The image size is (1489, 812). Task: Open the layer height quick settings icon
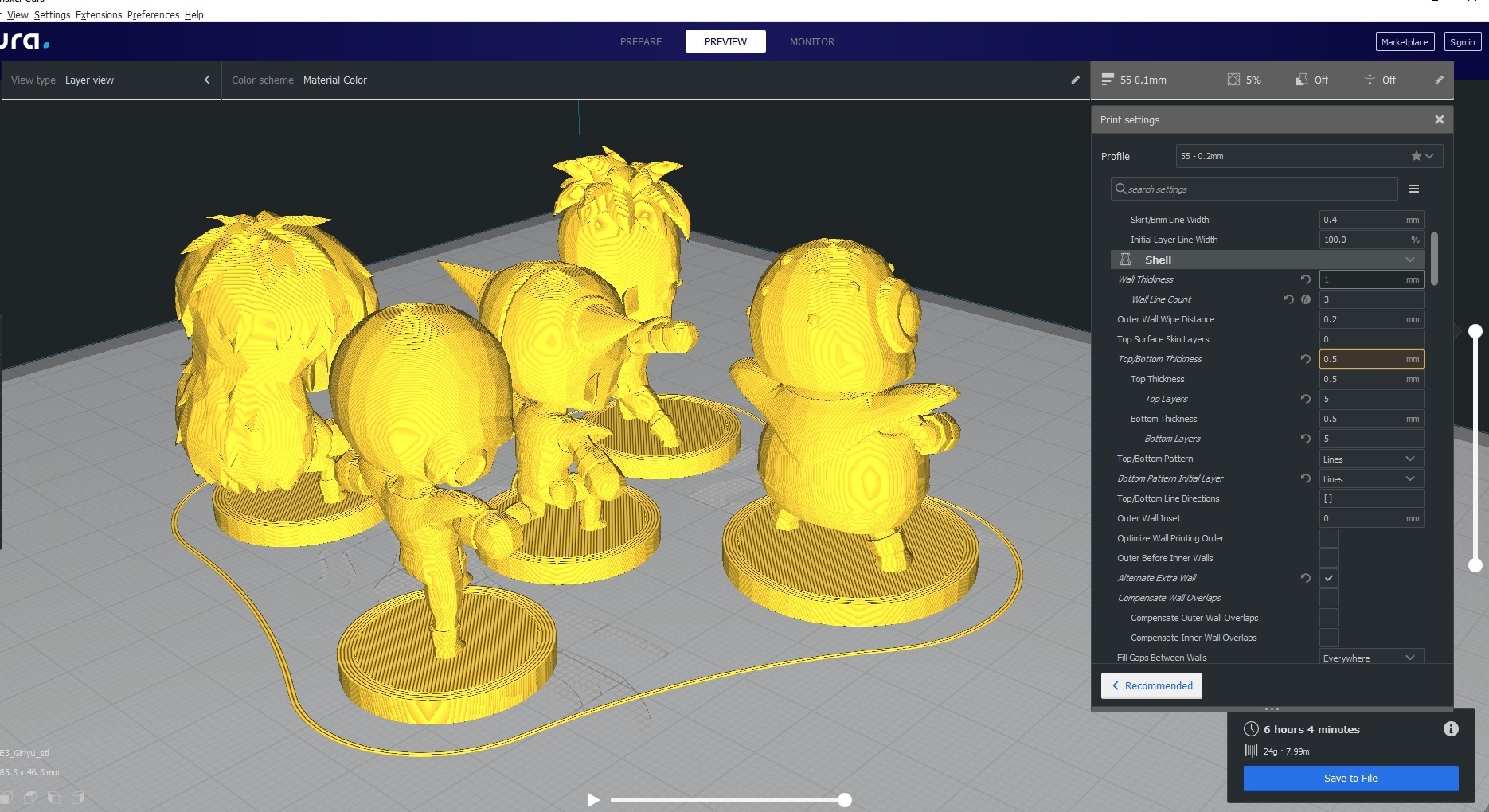tap(1108, 80)
